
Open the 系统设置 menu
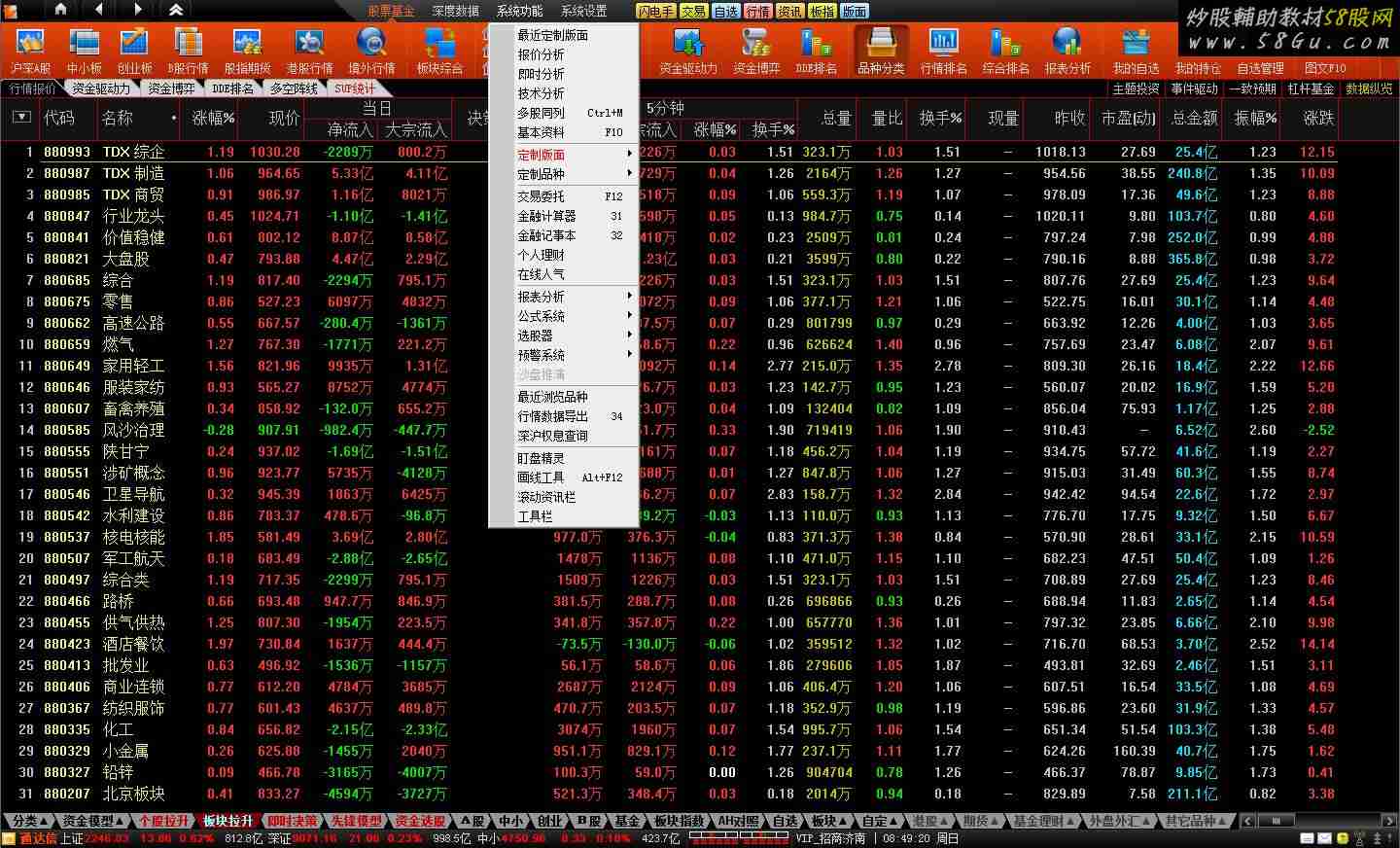pyautogui.click(x=583, y=11)
